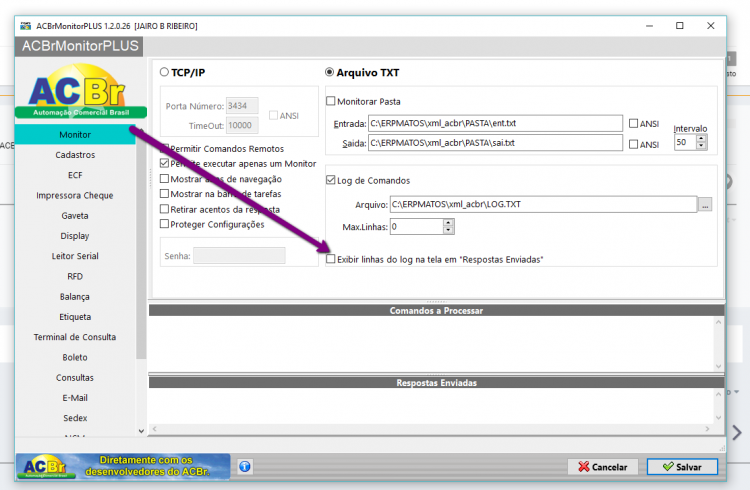Open the ECF section

coord(75,175)
